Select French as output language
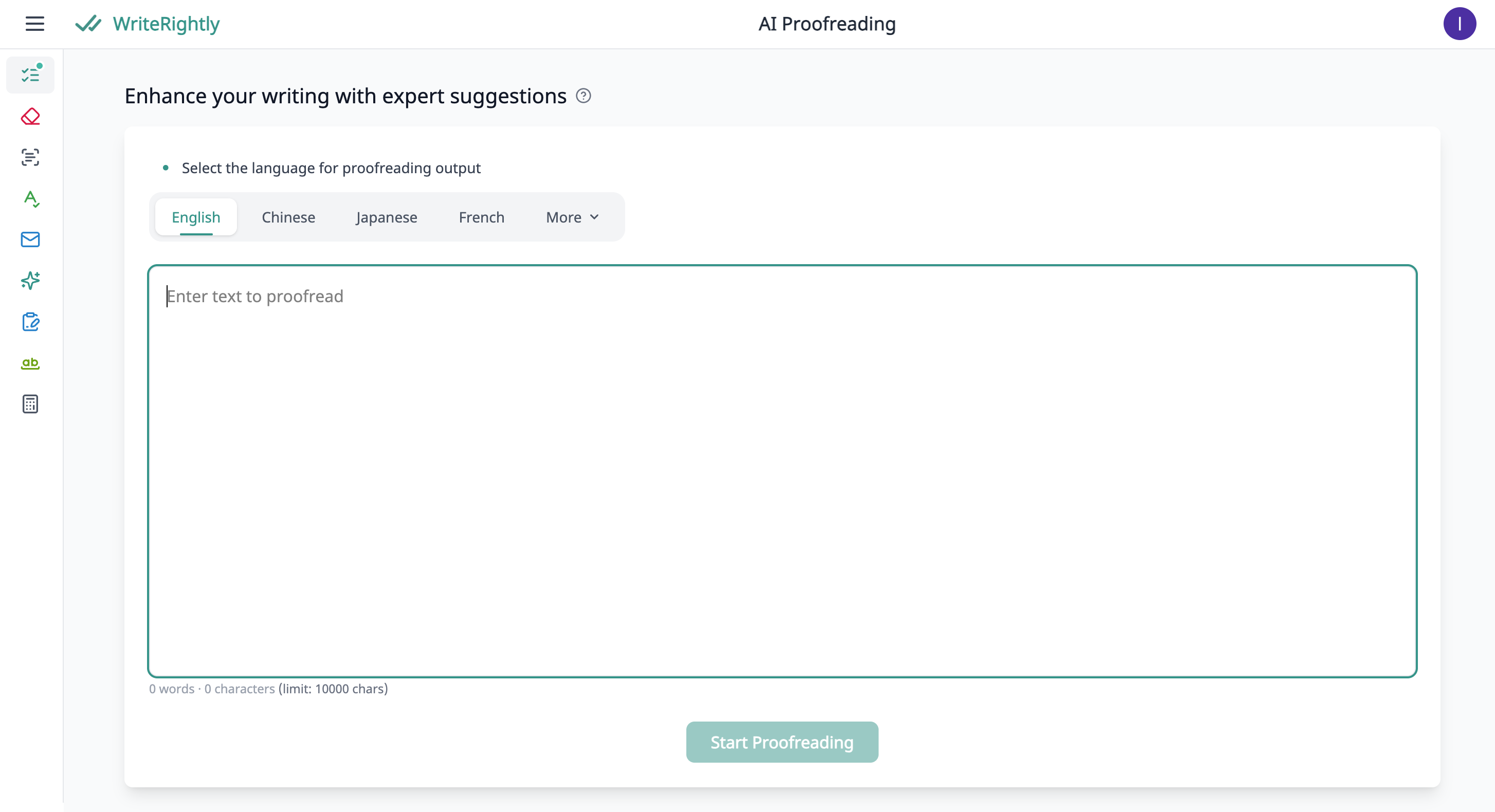 (482, 217)
